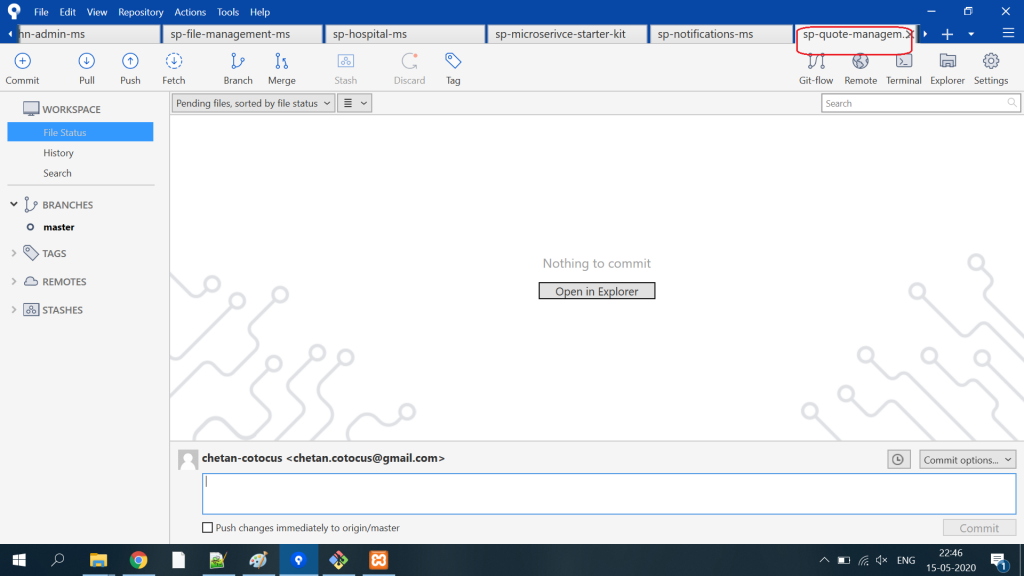Add a Tag from toolbar
This screenshot has width=1024, height=576.
tap(453, 61)
